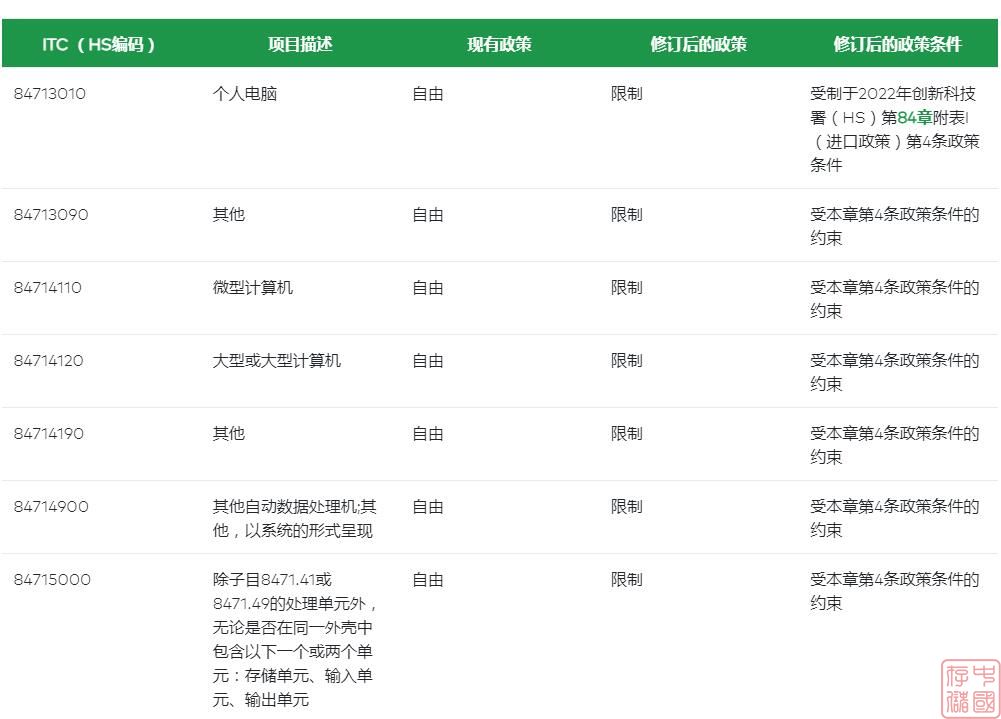The width and height of the screenshot is (1001, 719).
Task: Click the 修订后的政策条件 column header
Action: (x=897, y=45)
